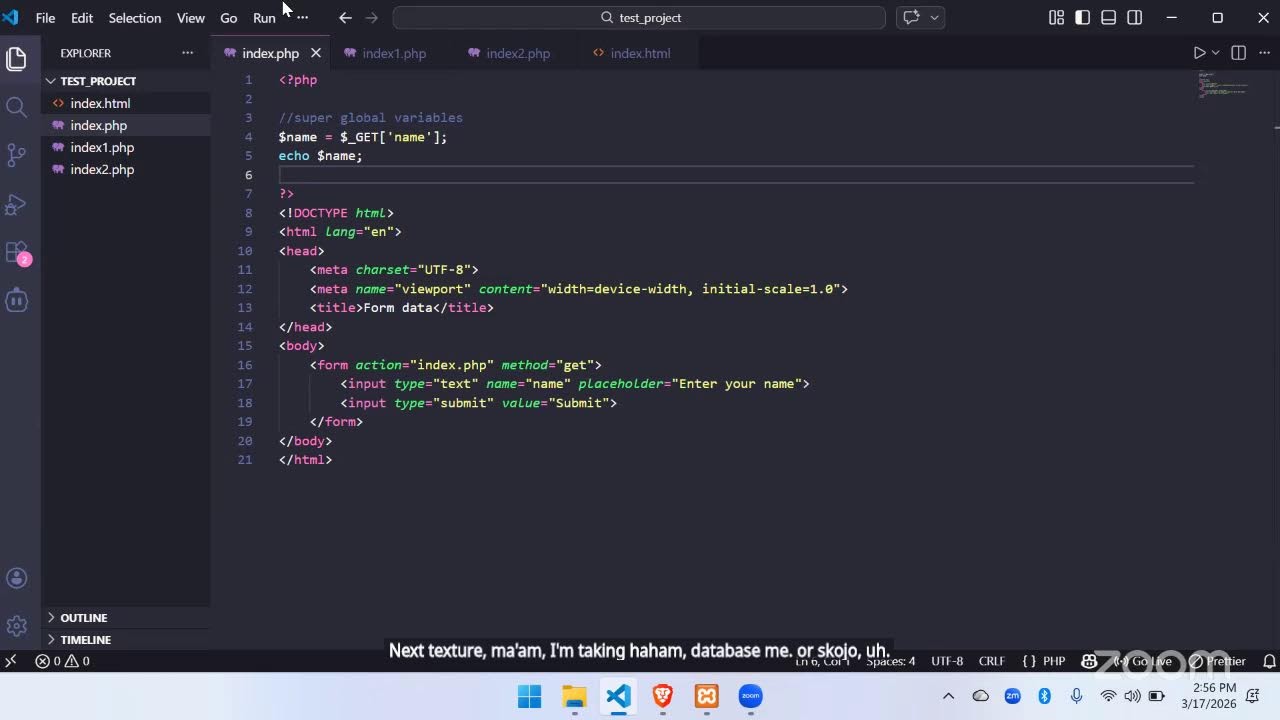Open the Copilot chat robot icon
The image size is (1280, 720).
tap(16, 299)
